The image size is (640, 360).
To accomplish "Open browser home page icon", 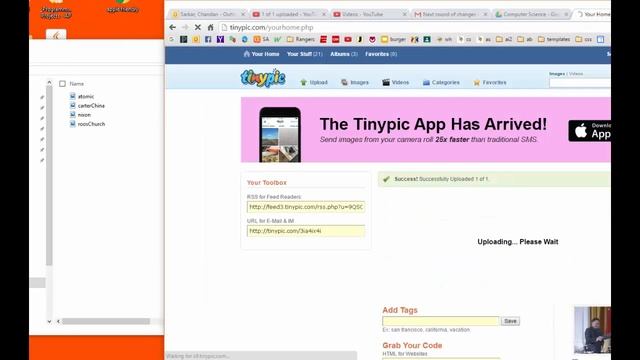I will [210, 27].
